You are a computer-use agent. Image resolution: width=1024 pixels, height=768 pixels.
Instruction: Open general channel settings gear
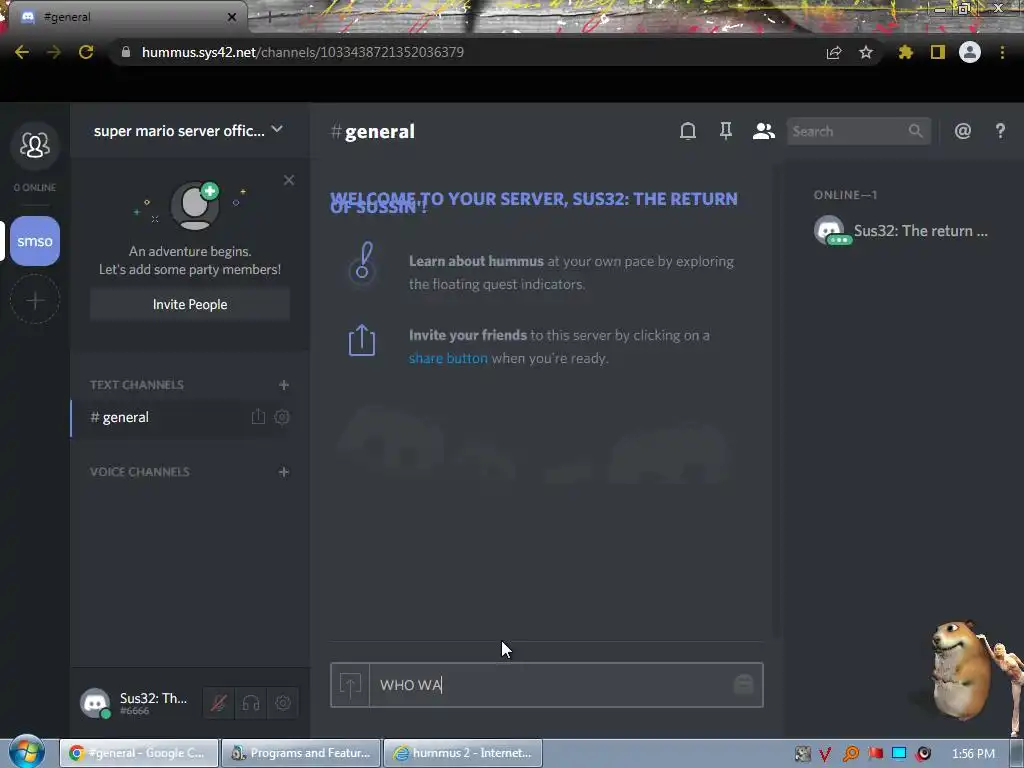[x=282, y=417]
